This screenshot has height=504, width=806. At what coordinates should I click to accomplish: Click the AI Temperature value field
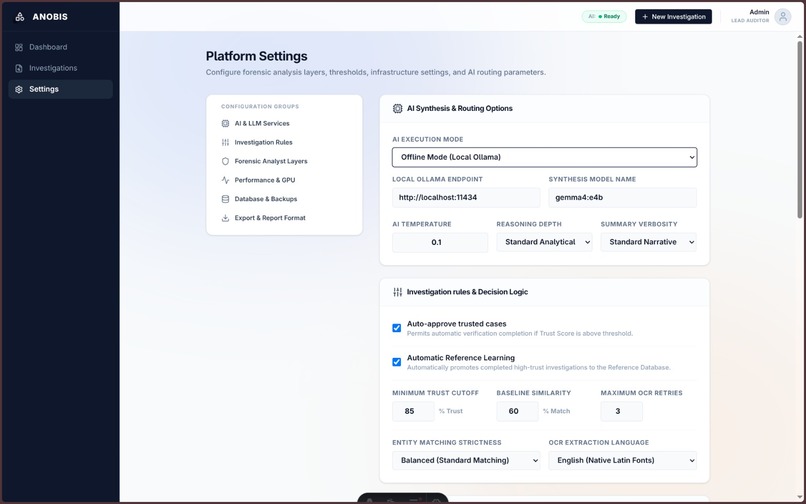[440, 242]
